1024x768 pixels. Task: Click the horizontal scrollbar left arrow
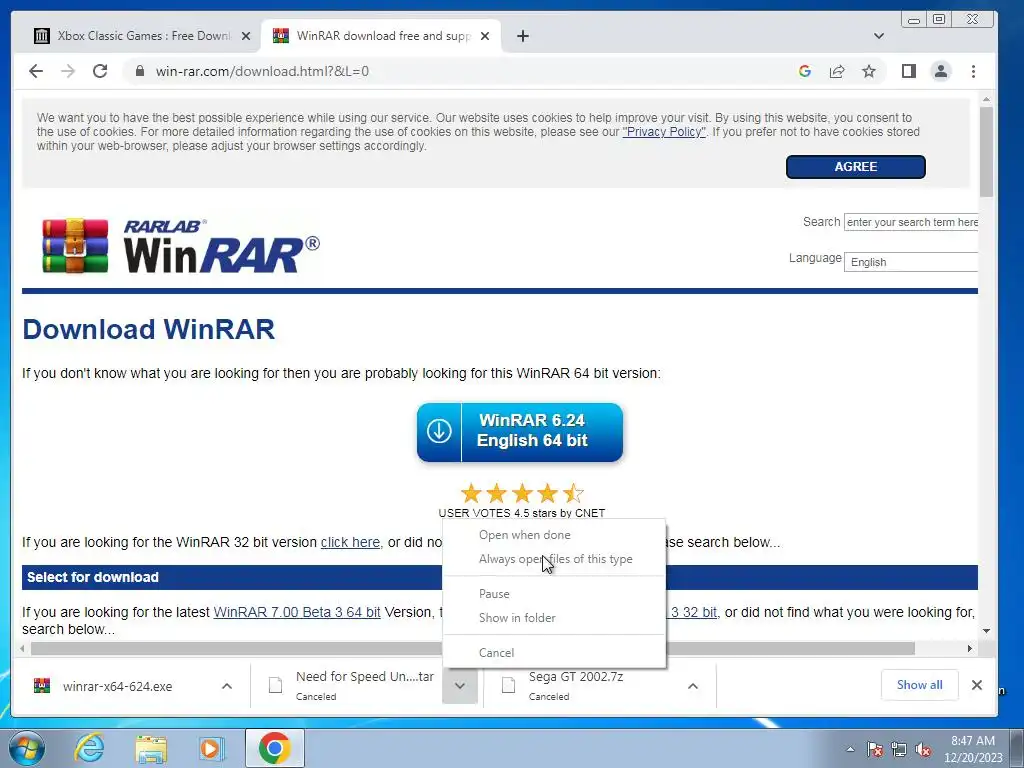click(x=23, y=648)
